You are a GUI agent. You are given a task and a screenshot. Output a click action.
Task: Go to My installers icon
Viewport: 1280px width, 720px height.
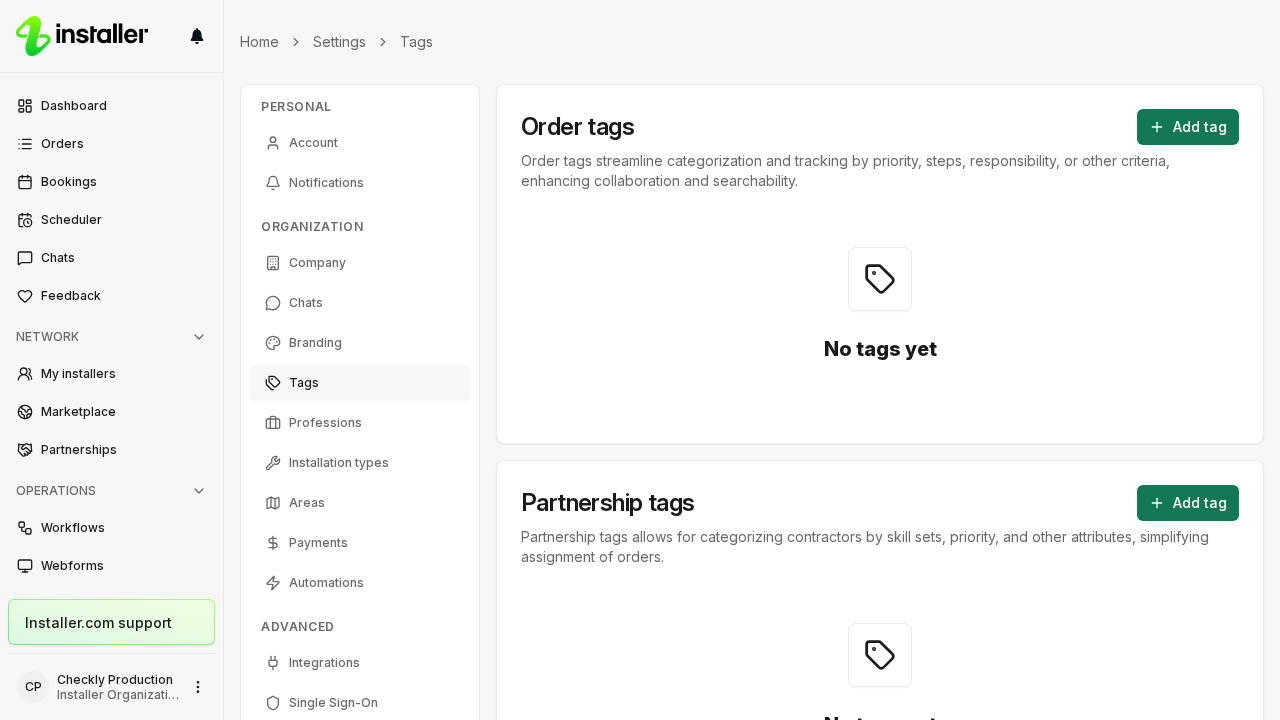[25, 374]
